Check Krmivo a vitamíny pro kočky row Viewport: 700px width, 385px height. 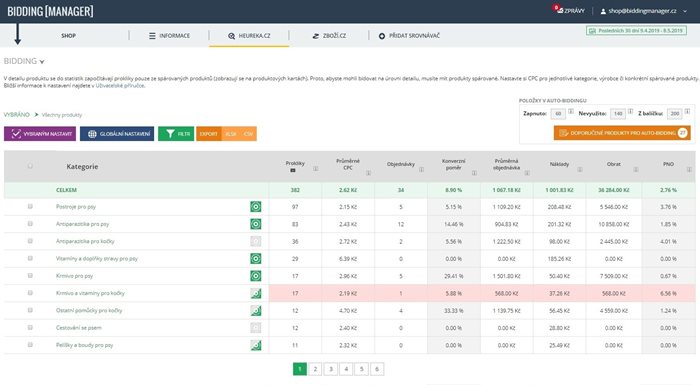(30, 293)
